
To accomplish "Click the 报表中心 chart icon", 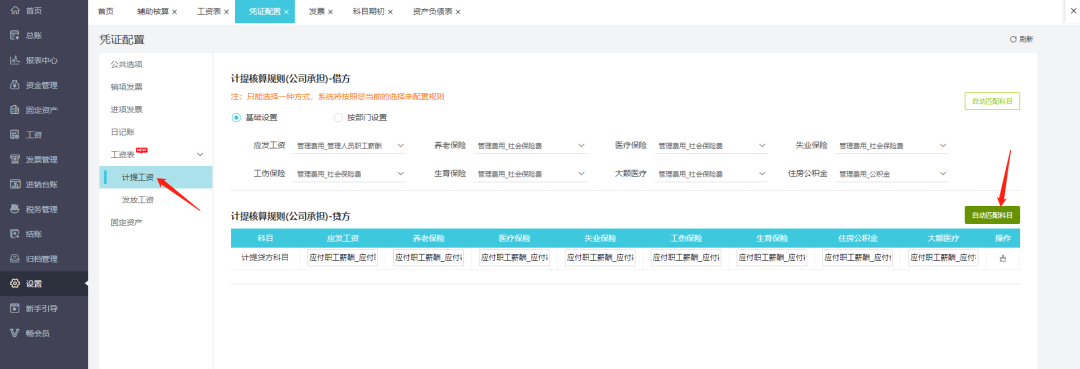I will [14, 61].
